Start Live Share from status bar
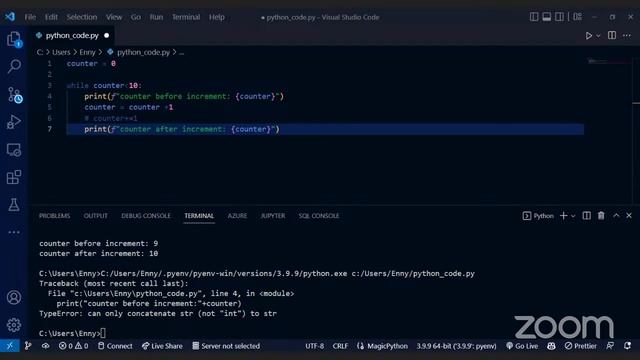 coord(162,346)
